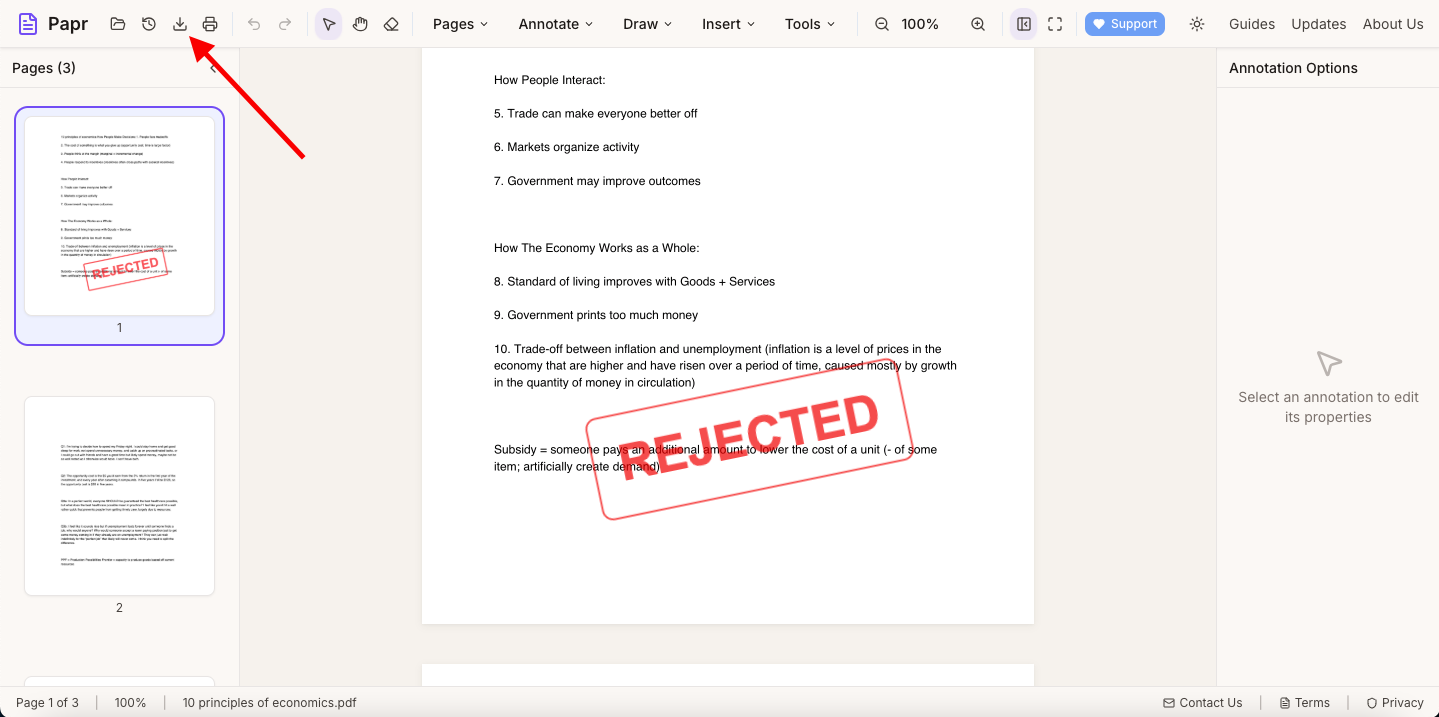
Task: Open the Insert dropdown menu
Action: pos(727,23)
